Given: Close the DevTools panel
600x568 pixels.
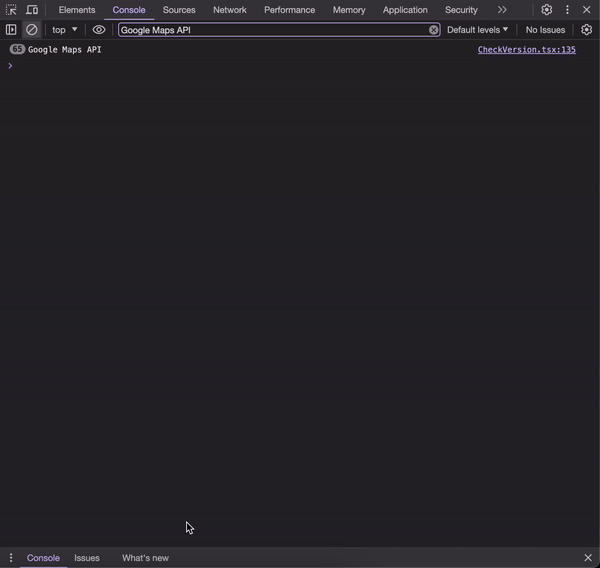Looking at the screenshot, I should (587, 10).
